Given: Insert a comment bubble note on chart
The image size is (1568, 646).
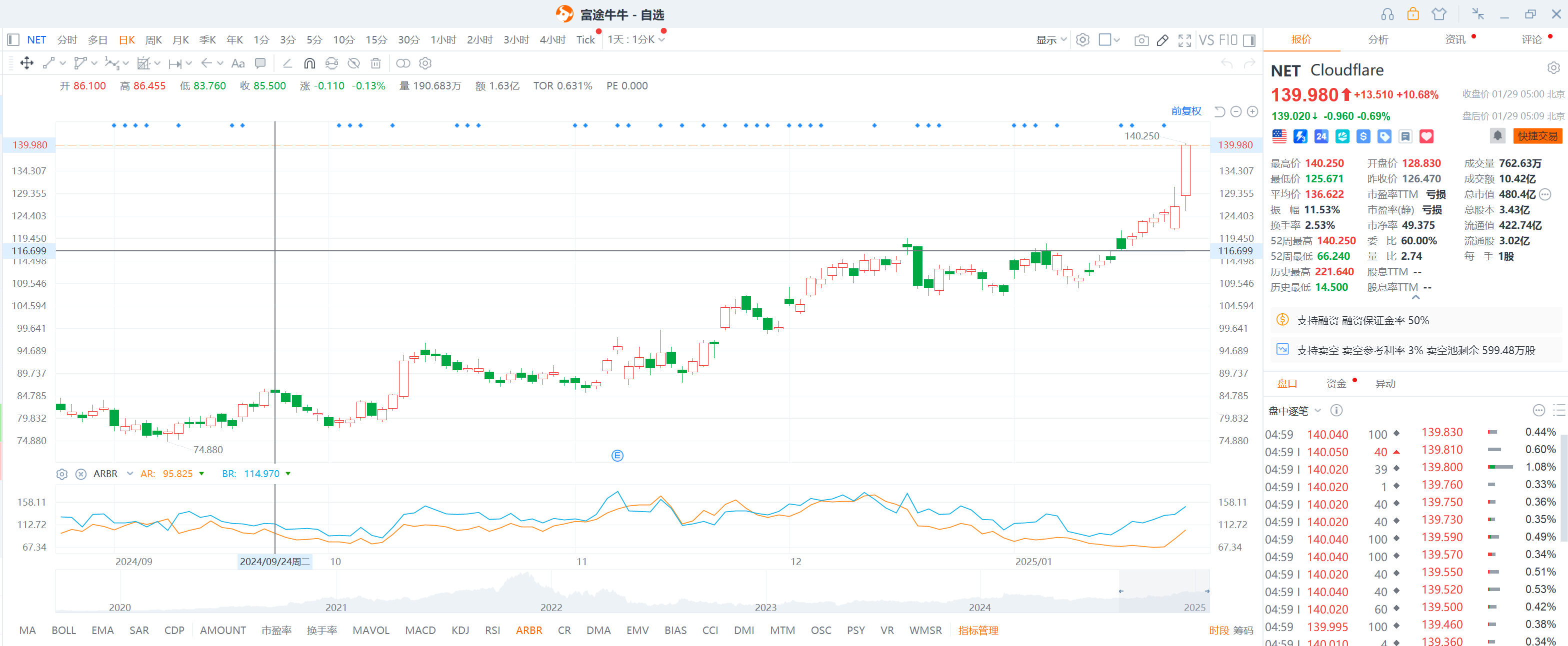Looking at the screenshot, I should pos(260,63).
